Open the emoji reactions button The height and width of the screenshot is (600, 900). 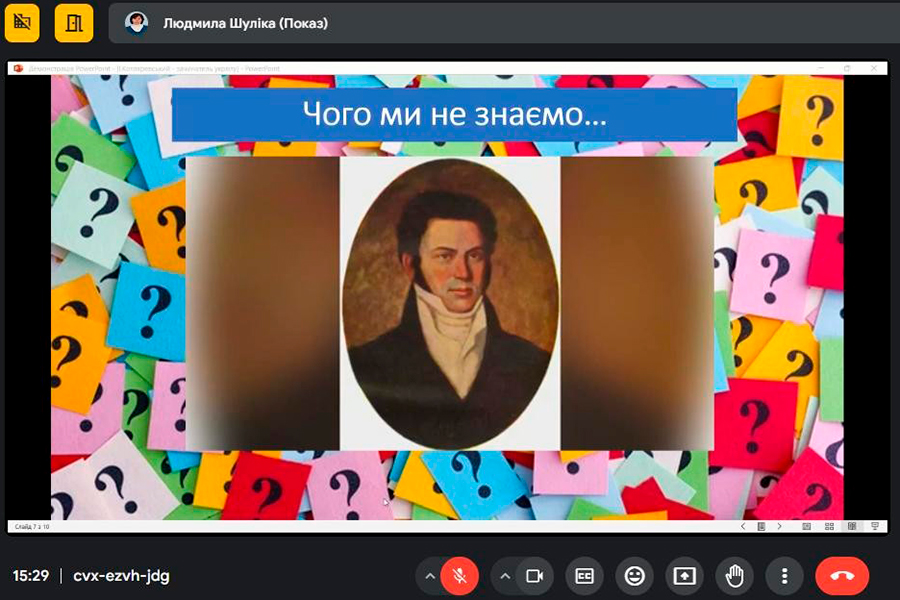pyautogui.click(x=634, y=576)
